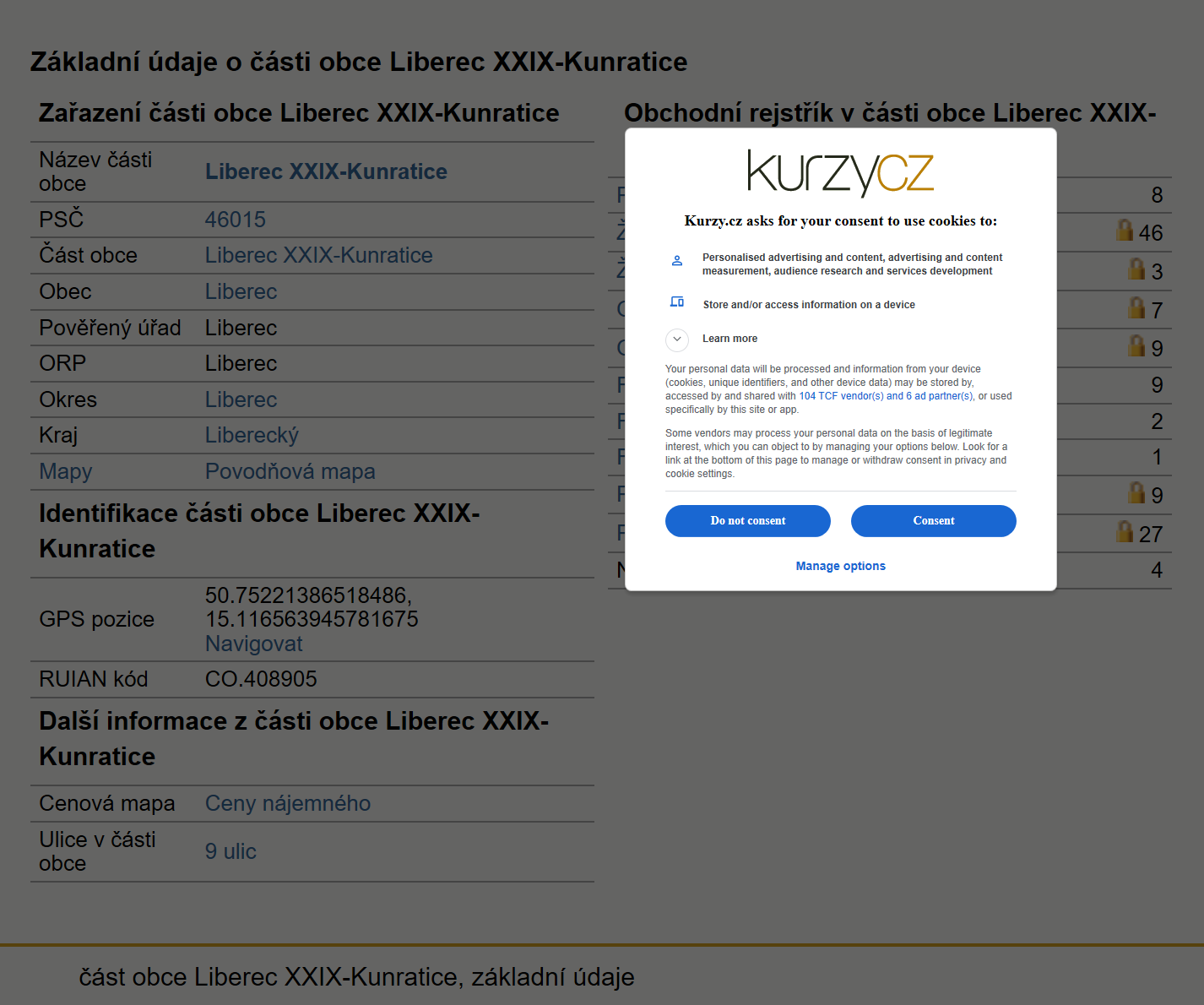Click the Consent button
Screen dimensions: 1204x1005
[933, 521]
